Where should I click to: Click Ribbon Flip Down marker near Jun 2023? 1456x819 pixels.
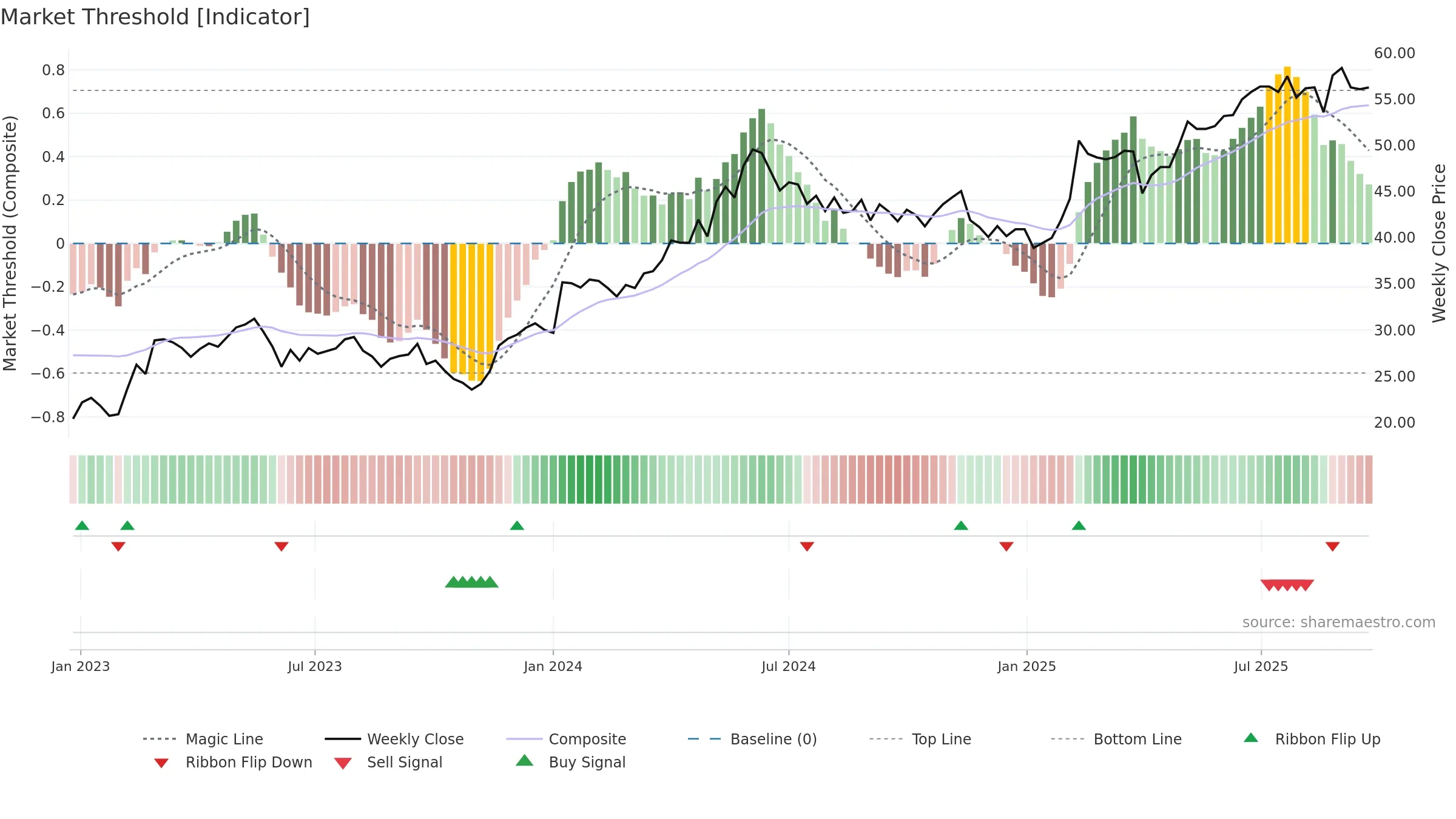281,547
